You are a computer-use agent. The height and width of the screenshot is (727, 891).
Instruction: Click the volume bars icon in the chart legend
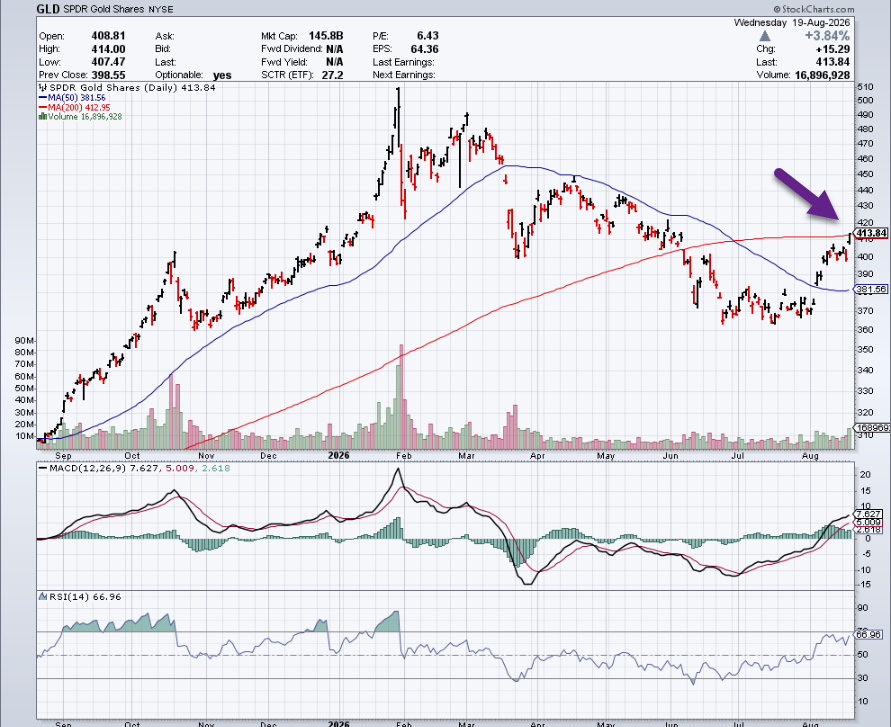[43, 117]
